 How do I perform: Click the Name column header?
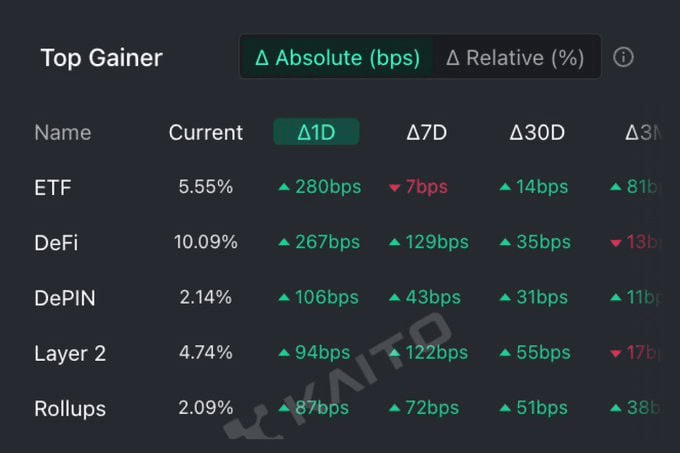click(63, 132)
